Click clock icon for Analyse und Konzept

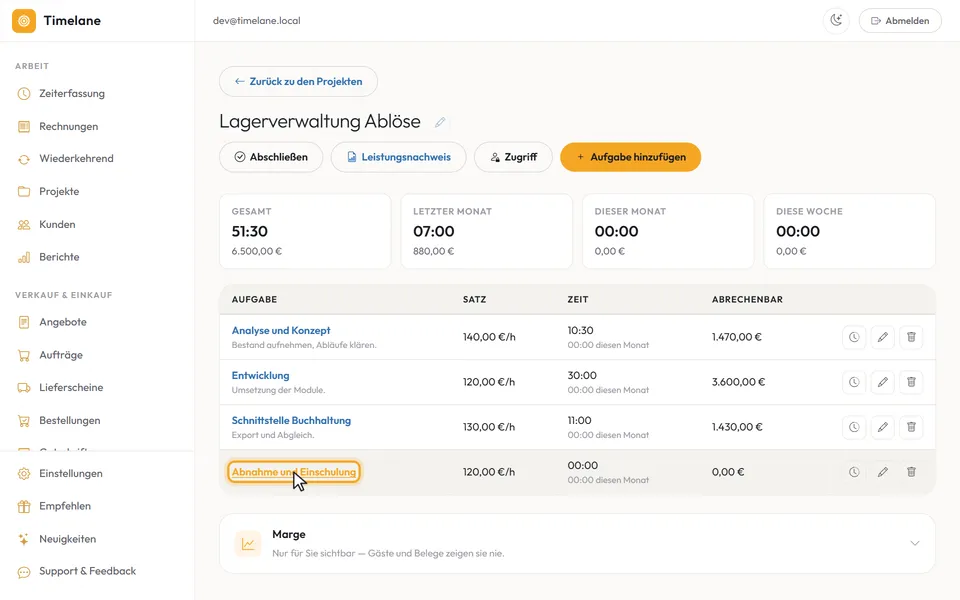point(854,337)
